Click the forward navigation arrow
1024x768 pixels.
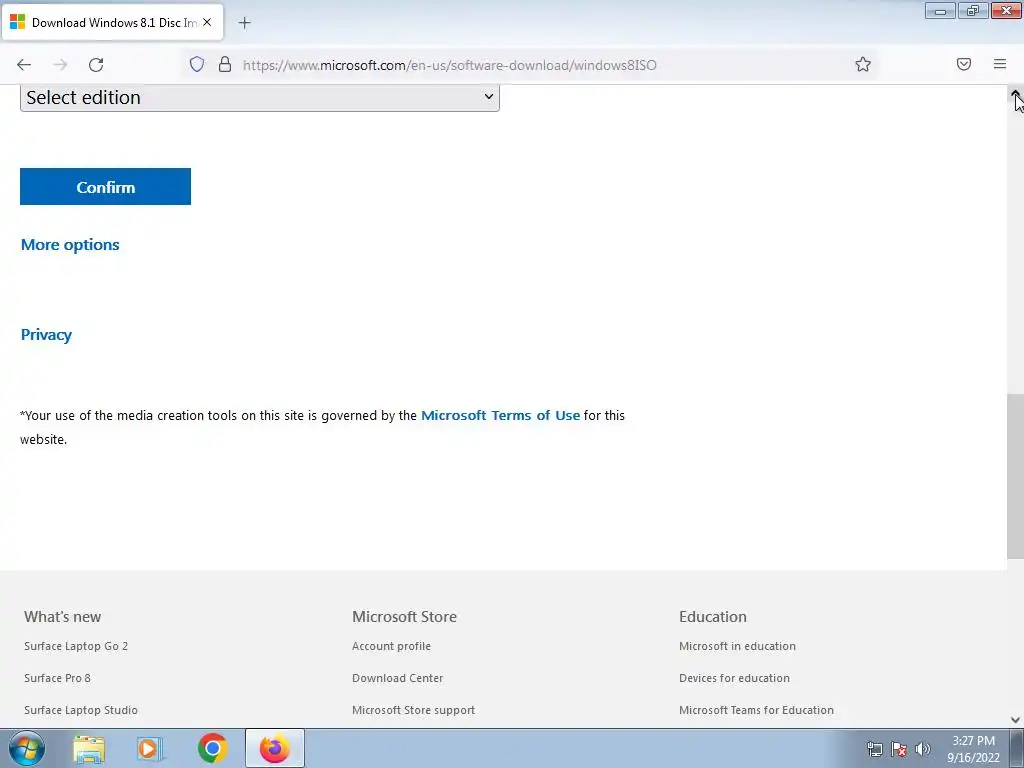60,64
